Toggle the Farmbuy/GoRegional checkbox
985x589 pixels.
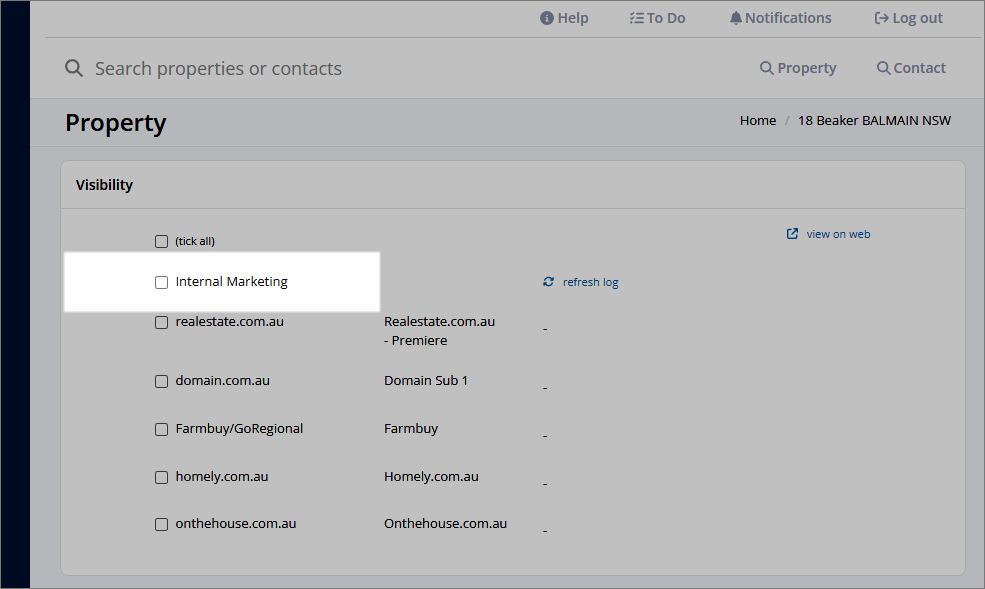[161, 430]
